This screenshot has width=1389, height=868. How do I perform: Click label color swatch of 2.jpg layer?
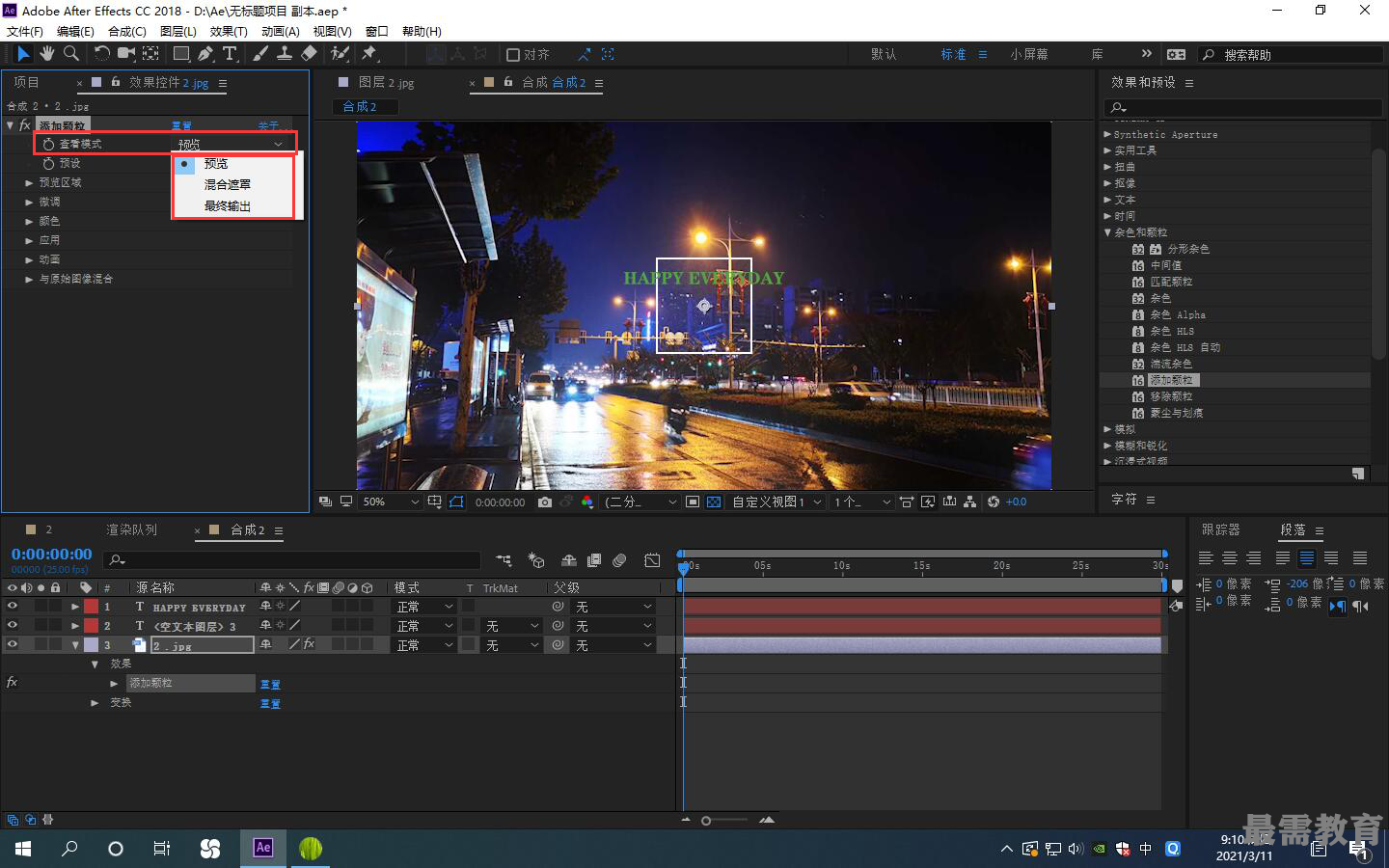tap(91, 645)
